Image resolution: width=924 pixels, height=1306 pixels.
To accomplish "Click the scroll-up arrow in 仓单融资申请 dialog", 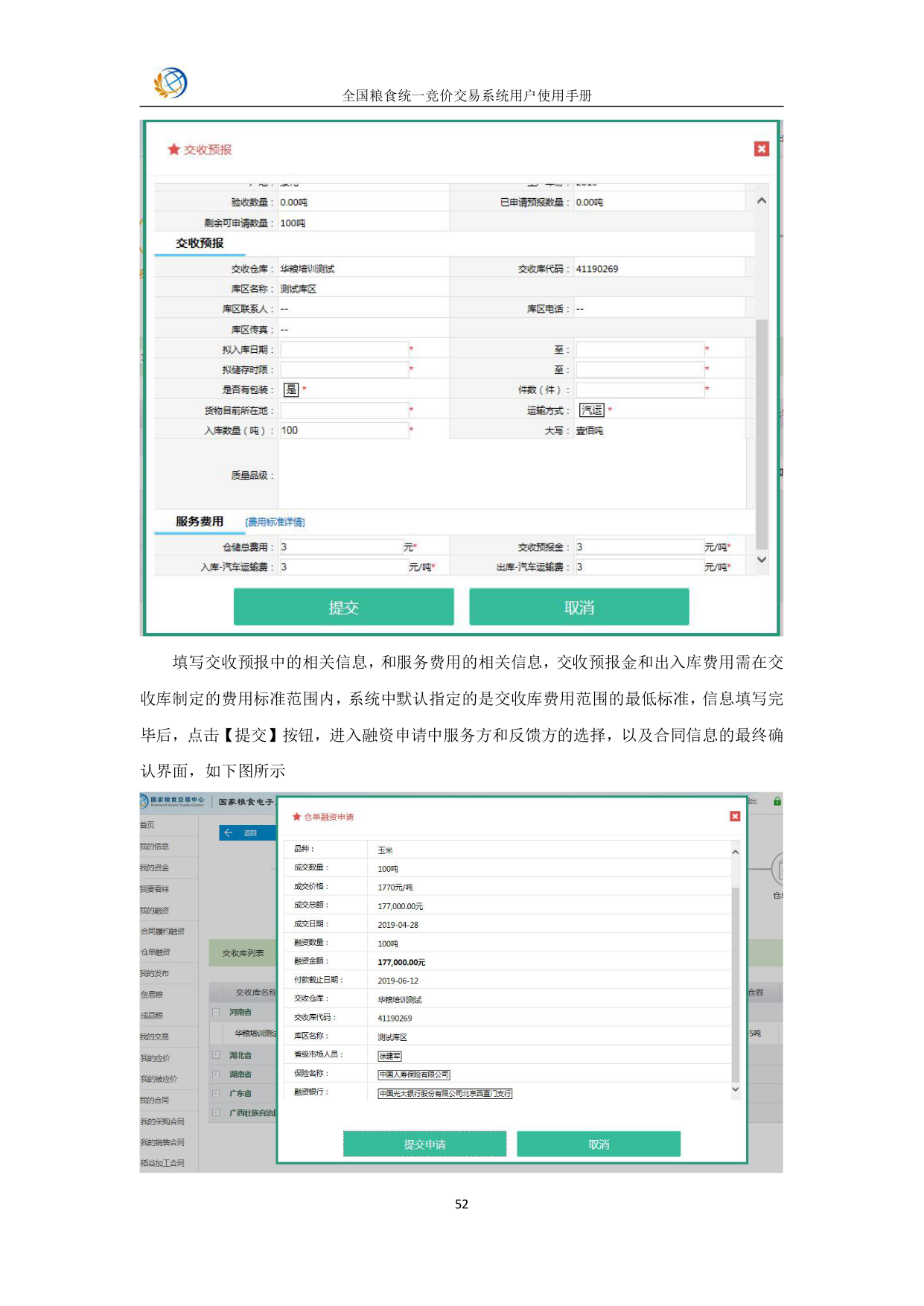I will (x=735, y=852).
